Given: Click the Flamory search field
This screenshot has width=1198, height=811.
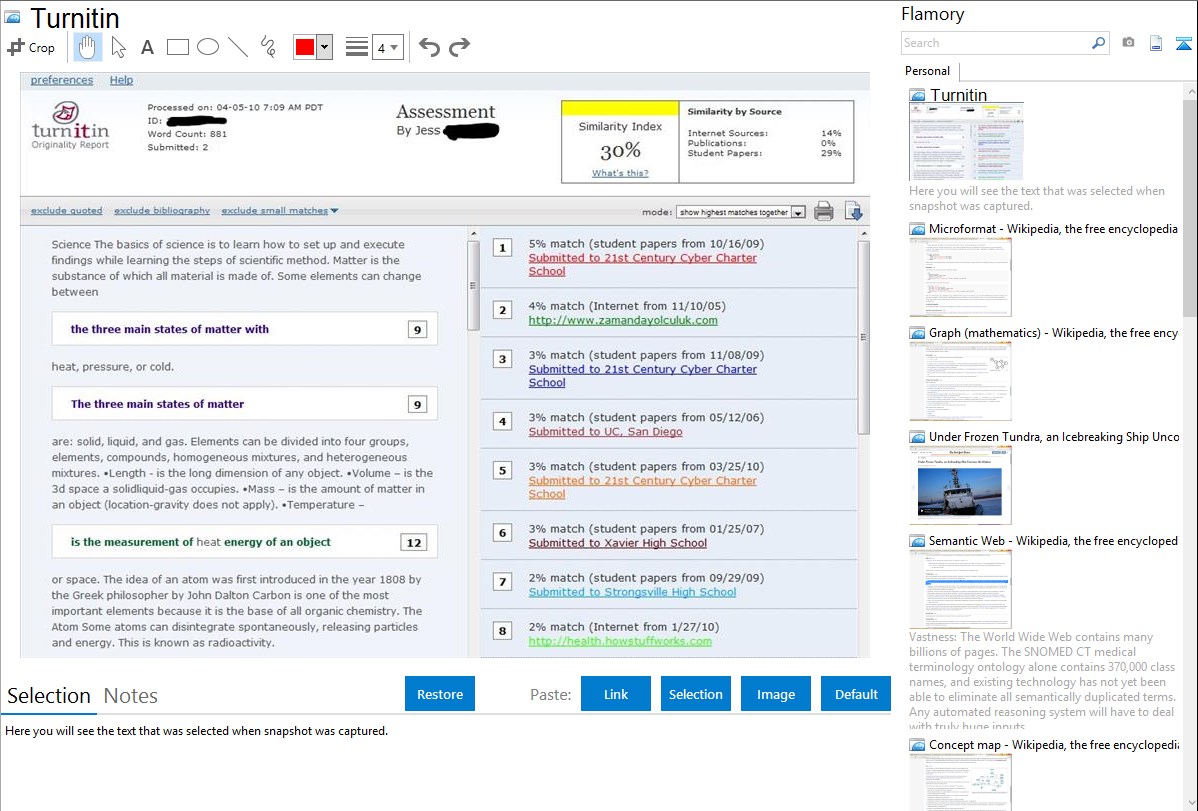Looking at the screenshot, I should click(996, 43).
